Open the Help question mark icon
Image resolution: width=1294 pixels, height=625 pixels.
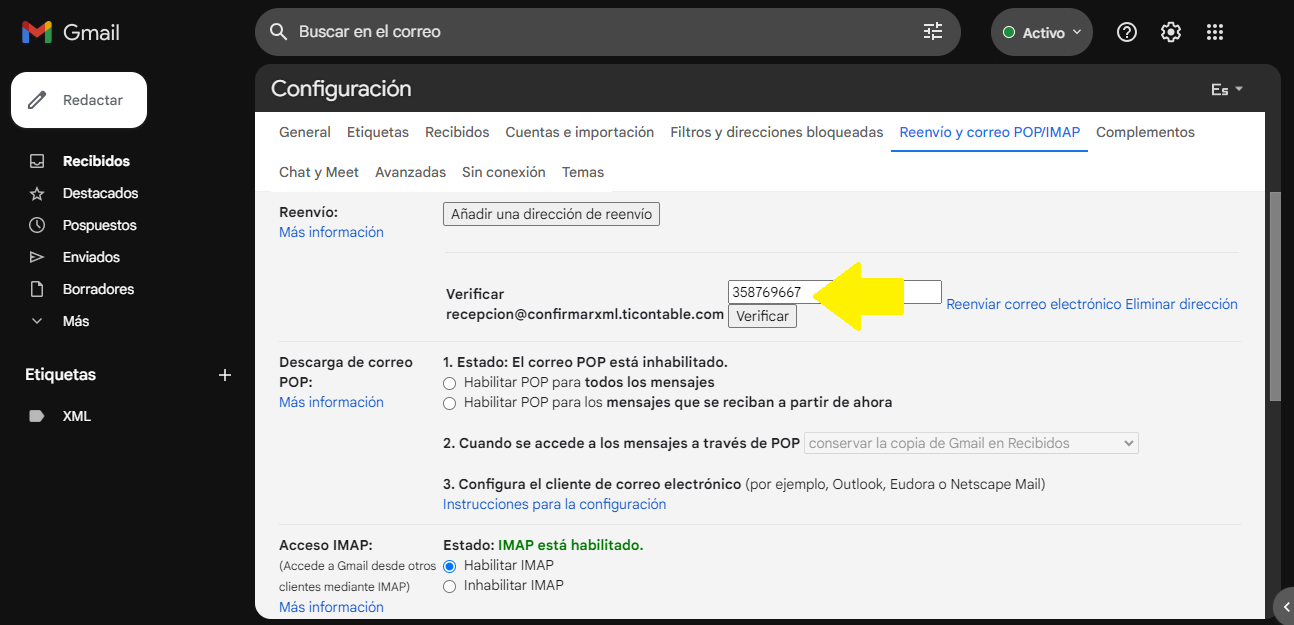click(1127, 32)
